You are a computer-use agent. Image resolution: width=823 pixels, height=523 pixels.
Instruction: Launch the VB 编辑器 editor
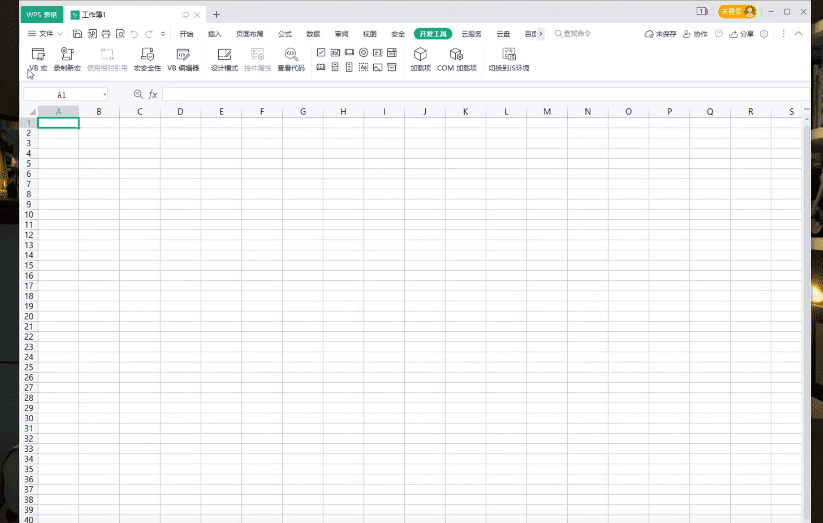click(x=183, y=59)
